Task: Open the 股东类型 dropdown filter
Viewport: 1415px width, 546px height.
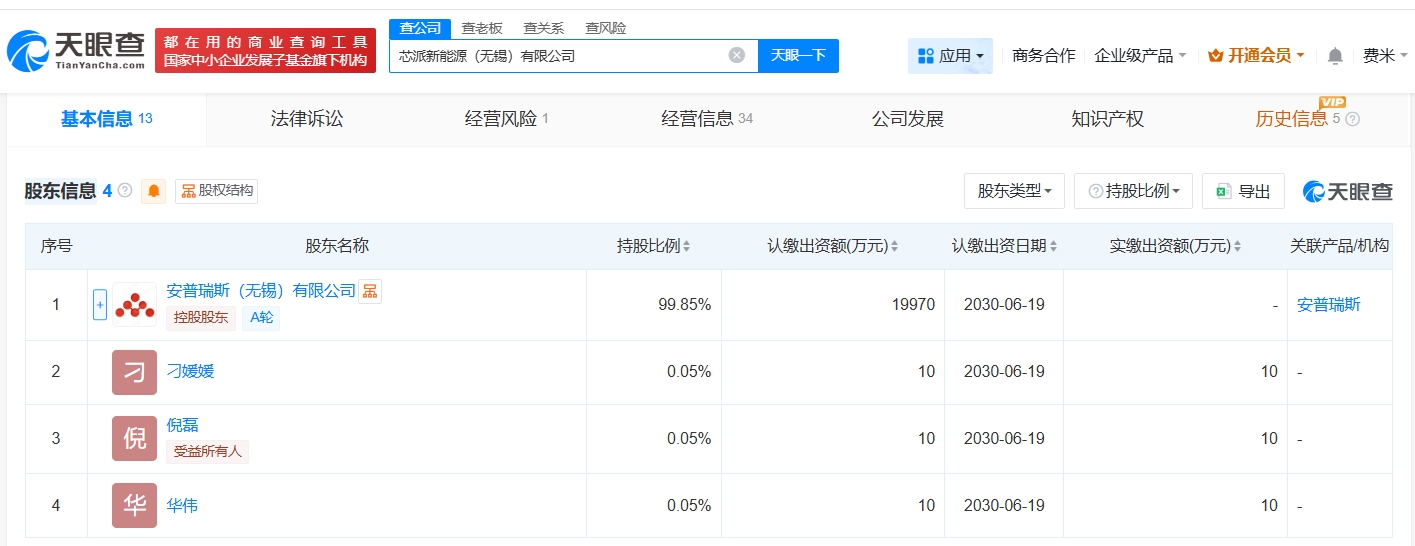Action: coord(1014,191)
